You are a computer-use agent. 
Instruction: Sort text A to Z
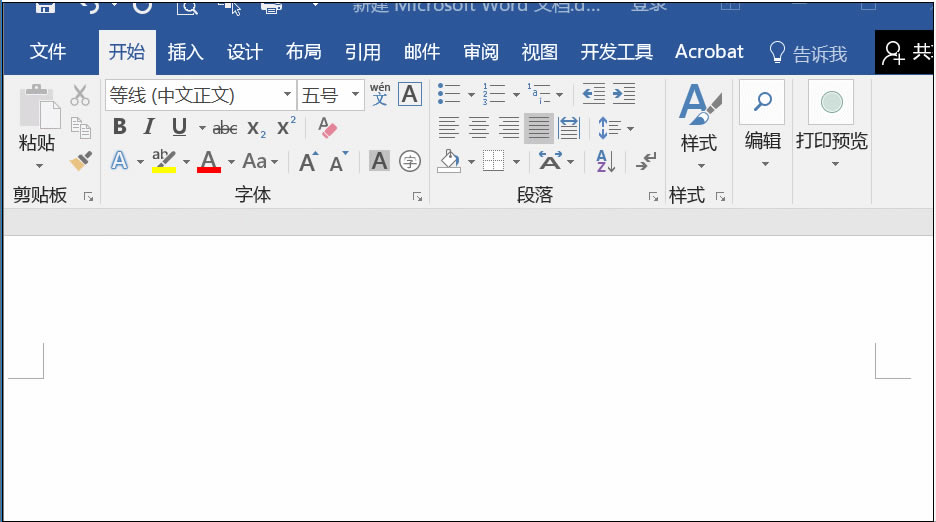coord(605,161)
